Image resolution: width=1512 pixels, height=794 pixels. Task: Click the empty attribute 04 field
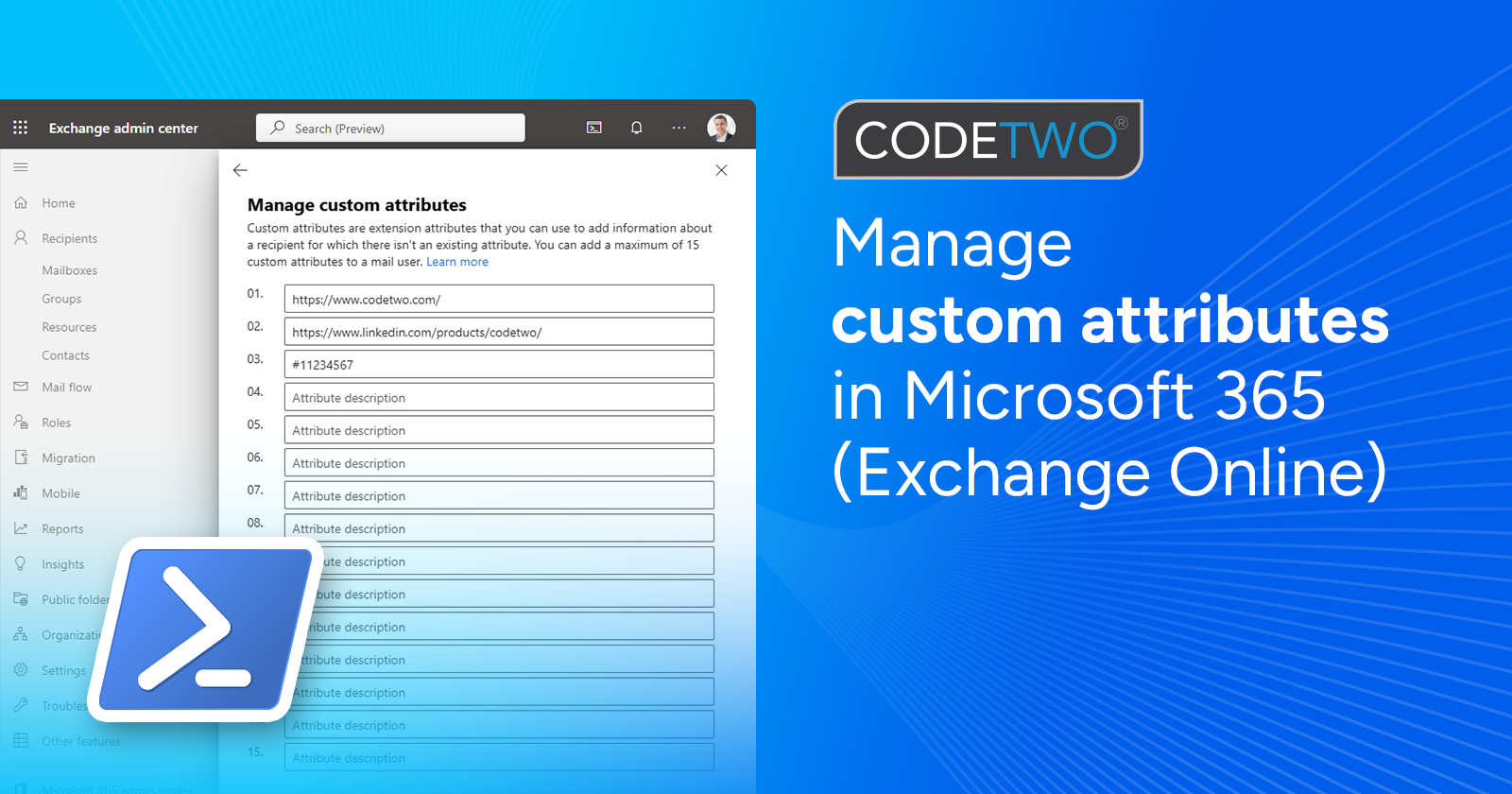(x=499, y=397)
